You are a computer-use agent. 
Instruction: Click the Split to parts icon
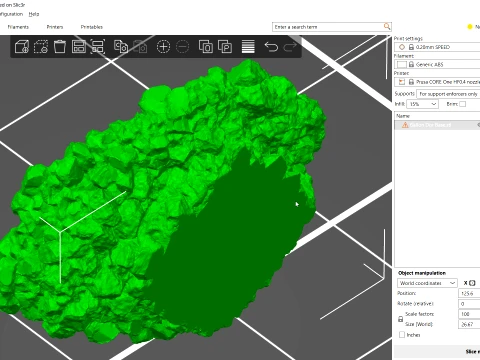[225, 47]
